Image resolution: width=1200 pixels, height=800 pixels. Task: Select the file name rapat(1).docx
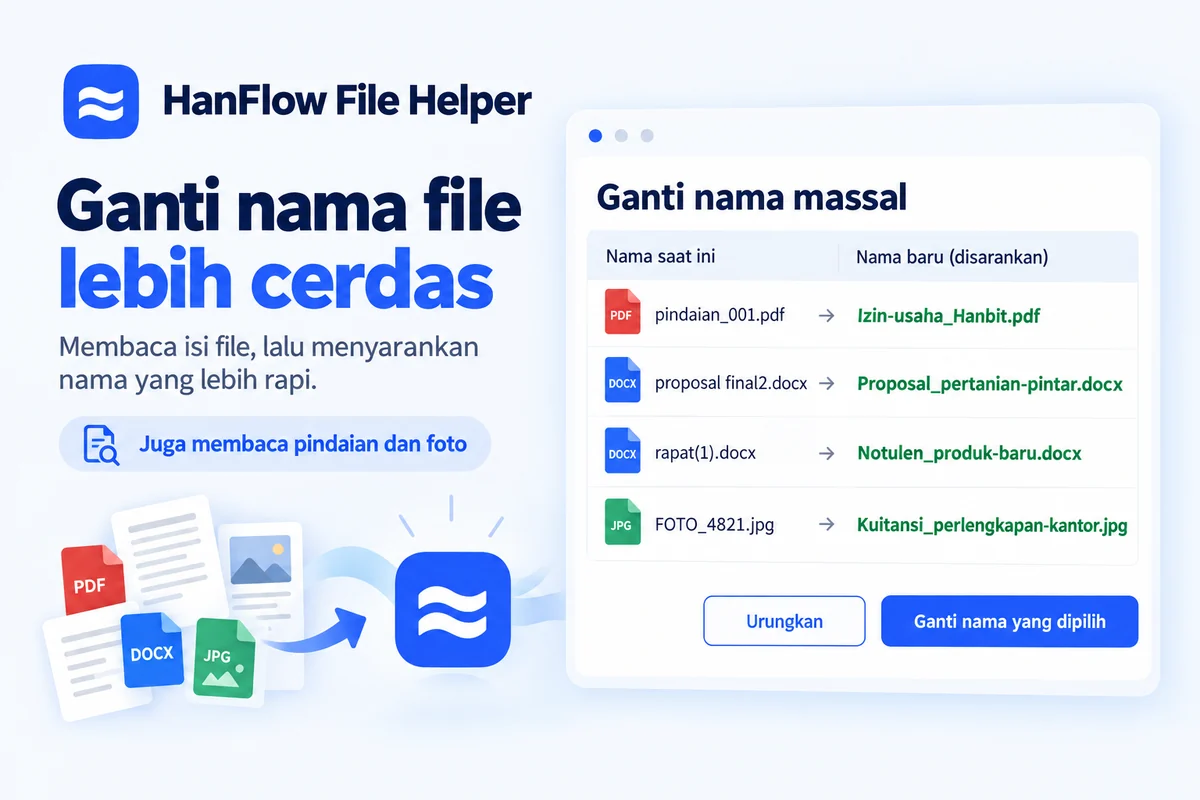[705, 453]
